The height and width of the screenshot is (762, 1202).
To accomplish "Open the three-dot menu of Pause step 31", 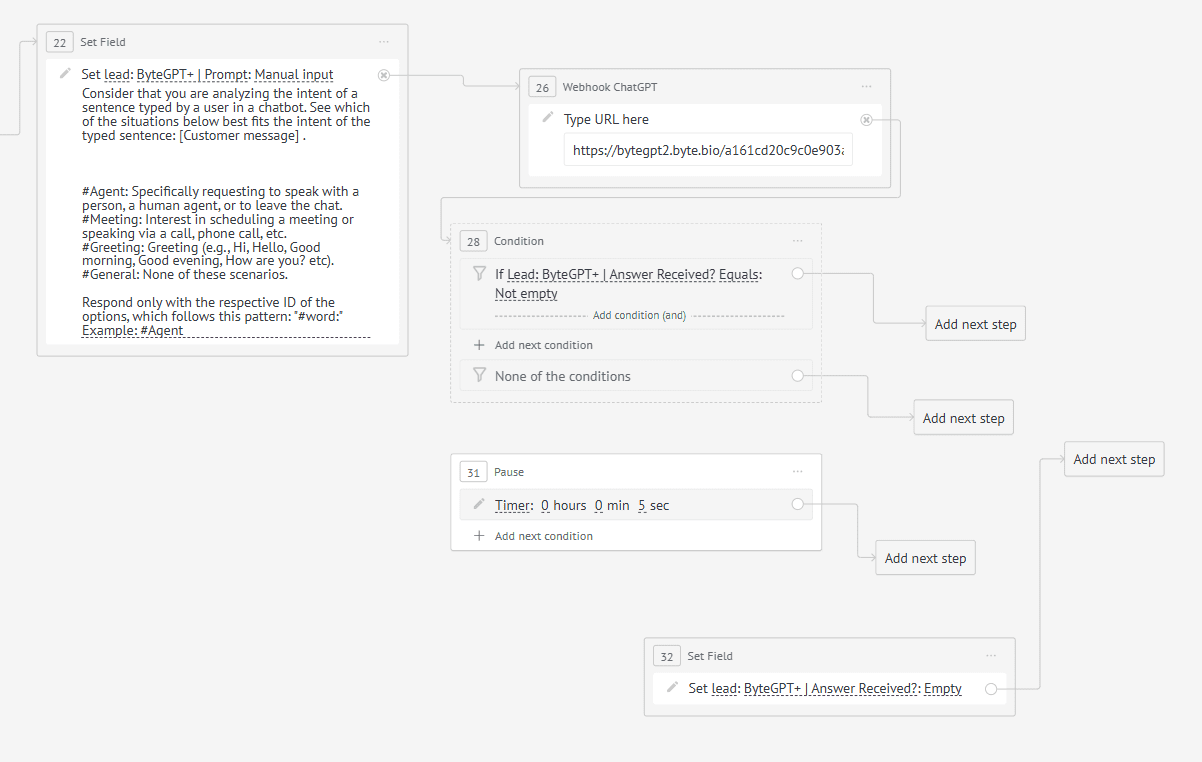I will pyautogui.click(x=797, y=472).
